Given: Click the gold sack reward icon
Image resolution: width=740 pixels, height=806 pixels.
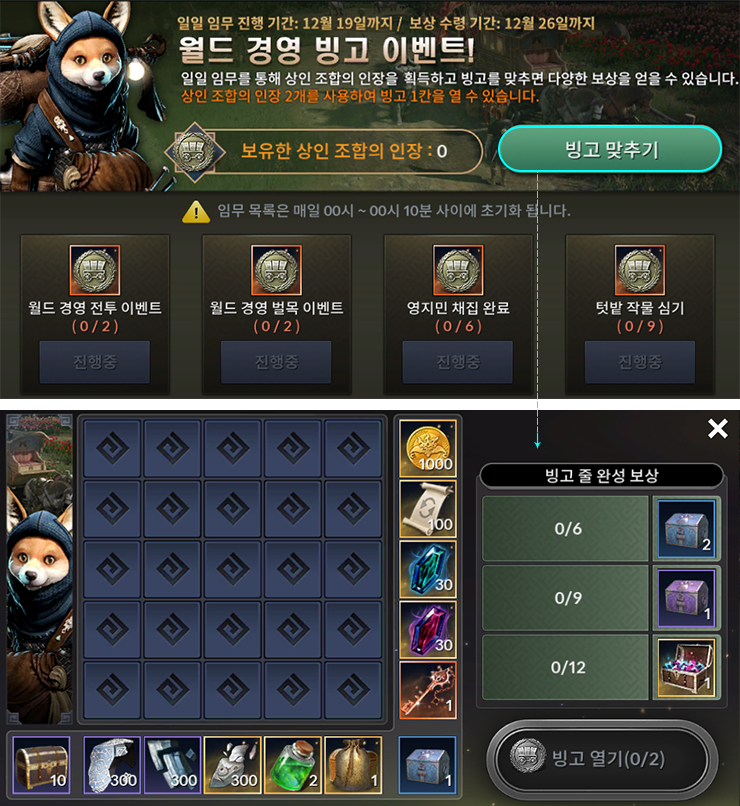Looking at the screenshot, I should pyautogui.click(x=353, y=765).
